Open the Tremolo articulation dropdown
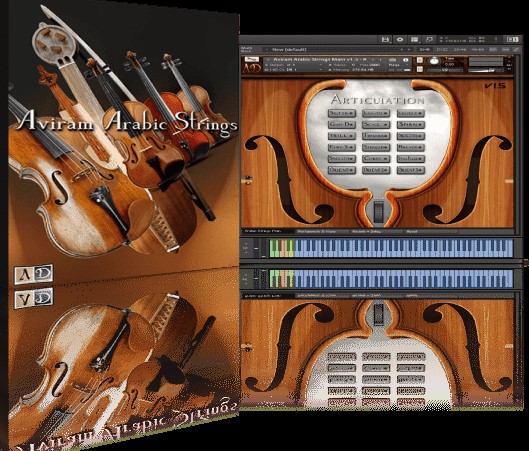Screen dimensions: 529x451 point(376,136)
